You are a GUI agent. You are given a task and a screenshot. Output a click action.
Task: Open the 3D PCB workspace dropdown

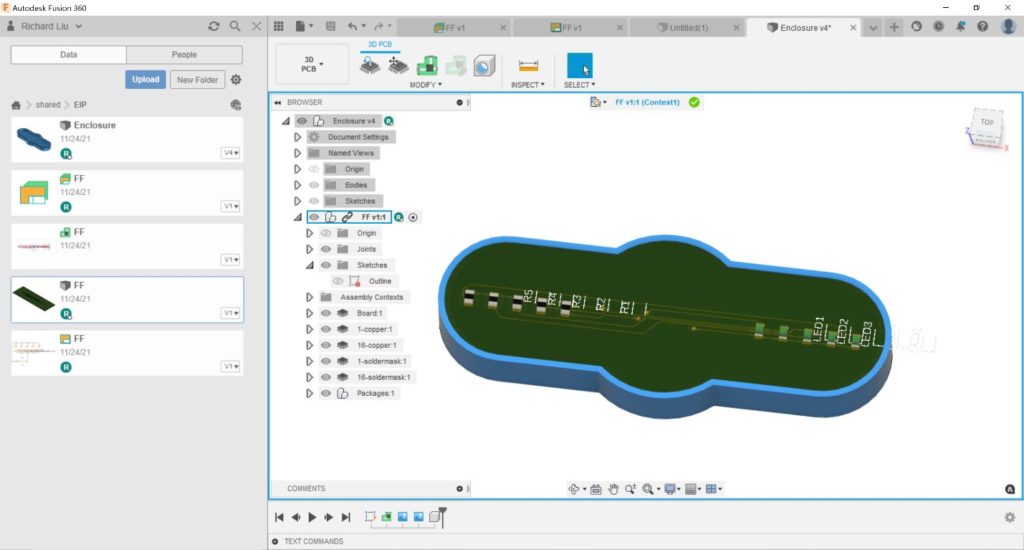(x=311, y=65)
